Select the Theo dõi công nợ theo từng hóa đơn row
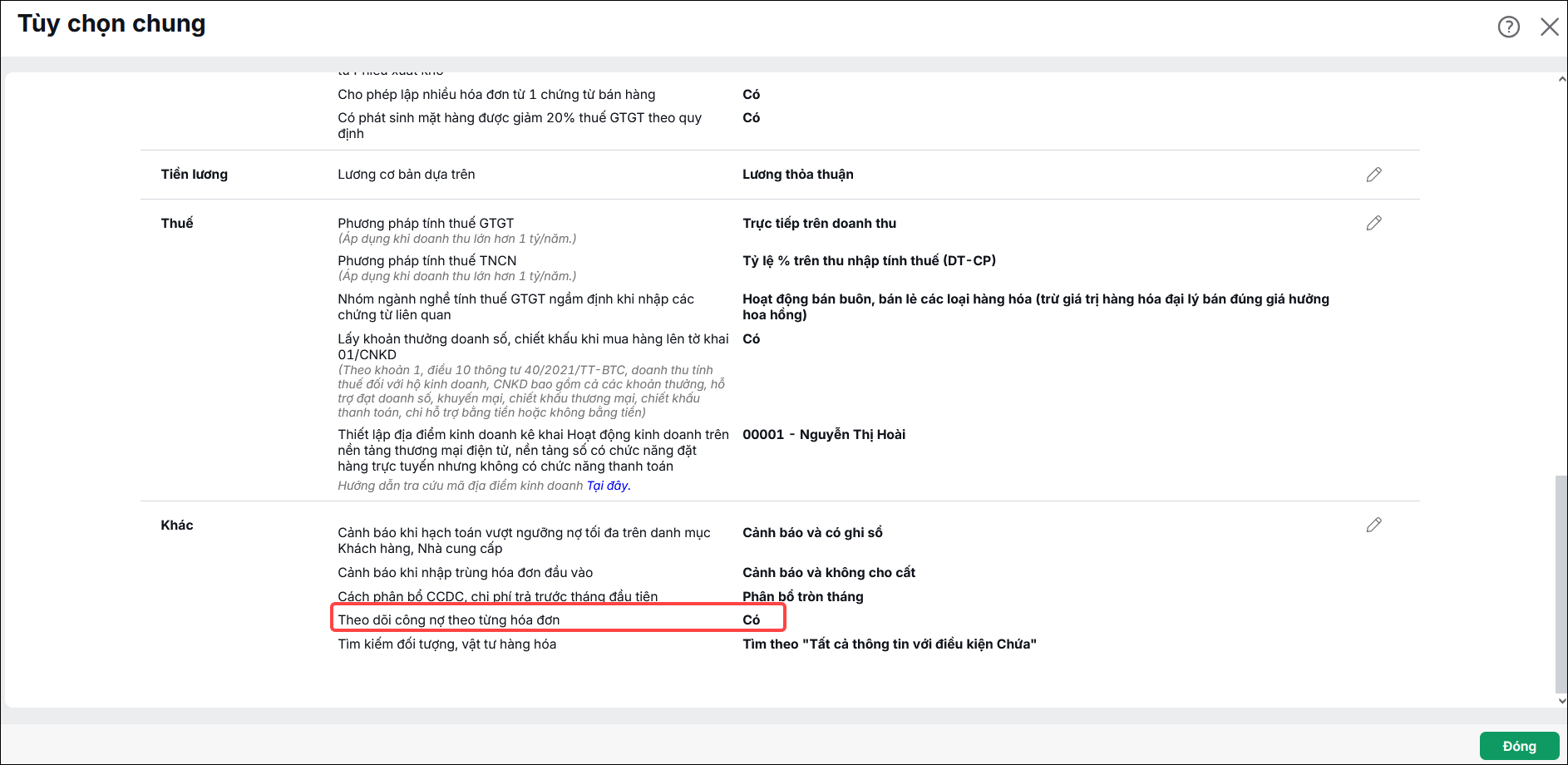This screenshot has height=765, width=1568. coord(558,619)
